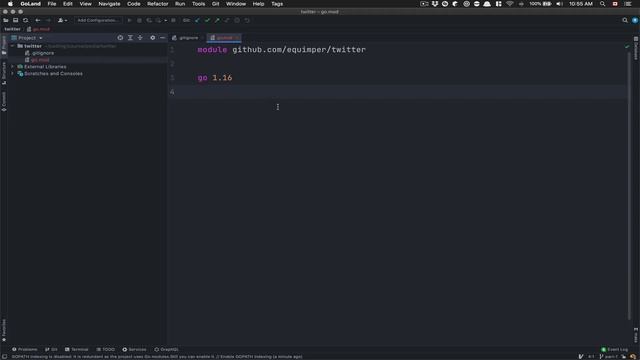Open the GoLand application menu
The height and width of the screenshot is (360, 640).
click(x=31, y=4)
